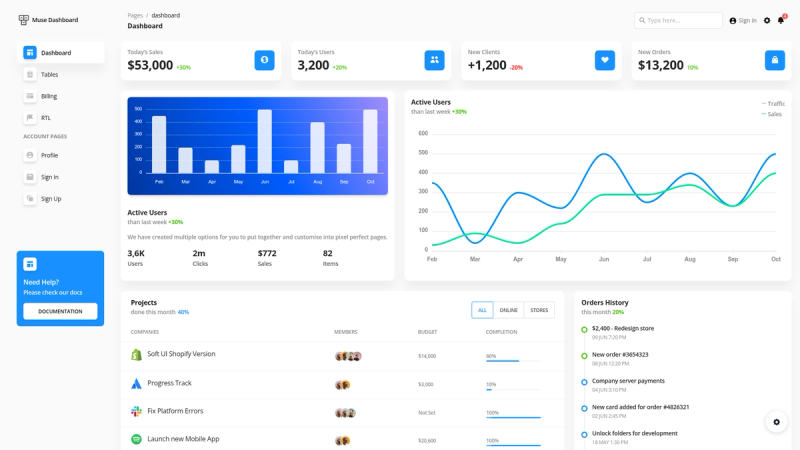Click New card added for order #4826321
Viewport: 800px width, 450px height.
(x=640, y=407)
